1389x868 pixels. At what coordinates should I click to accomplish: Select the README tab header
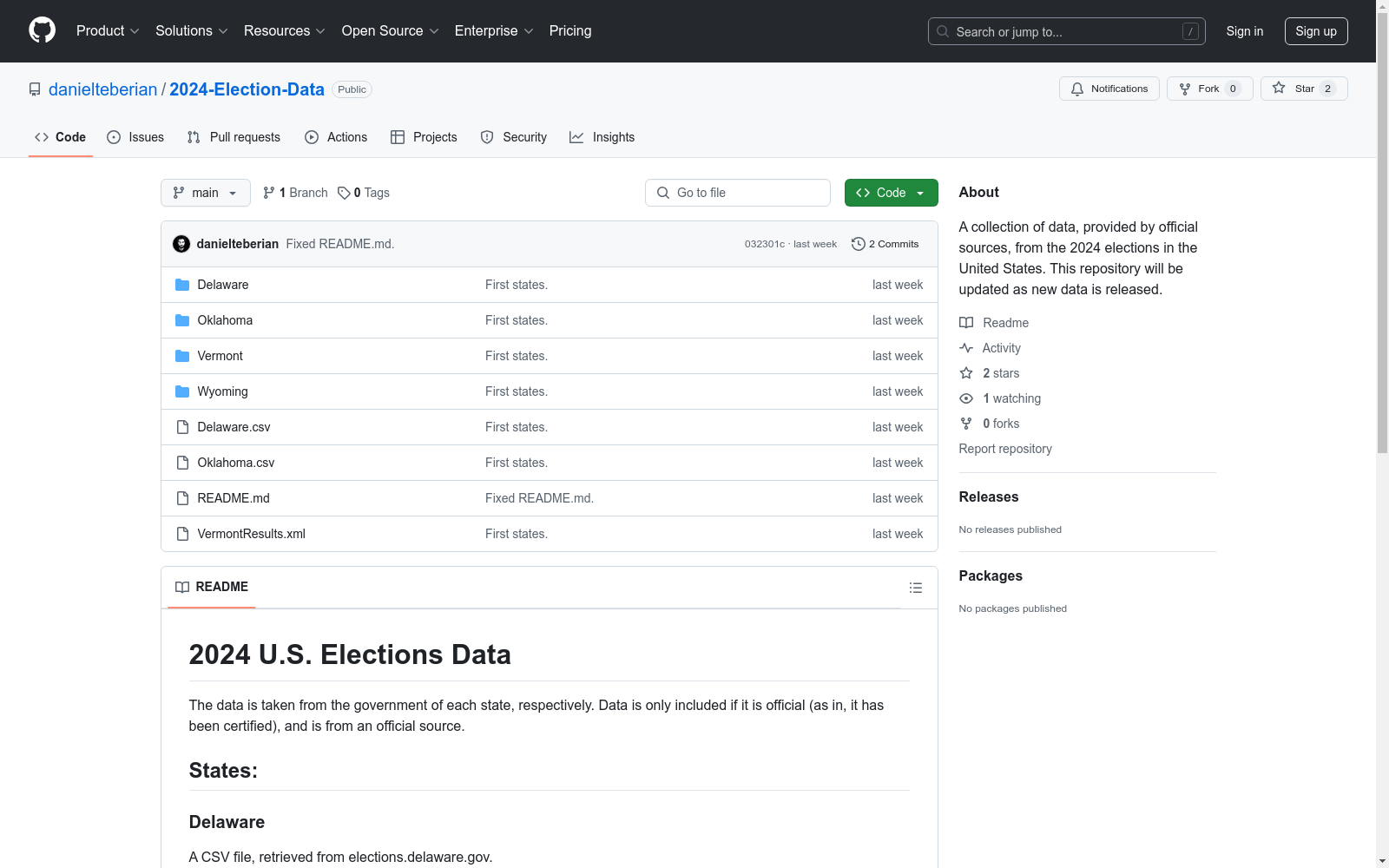pos(212,587)
